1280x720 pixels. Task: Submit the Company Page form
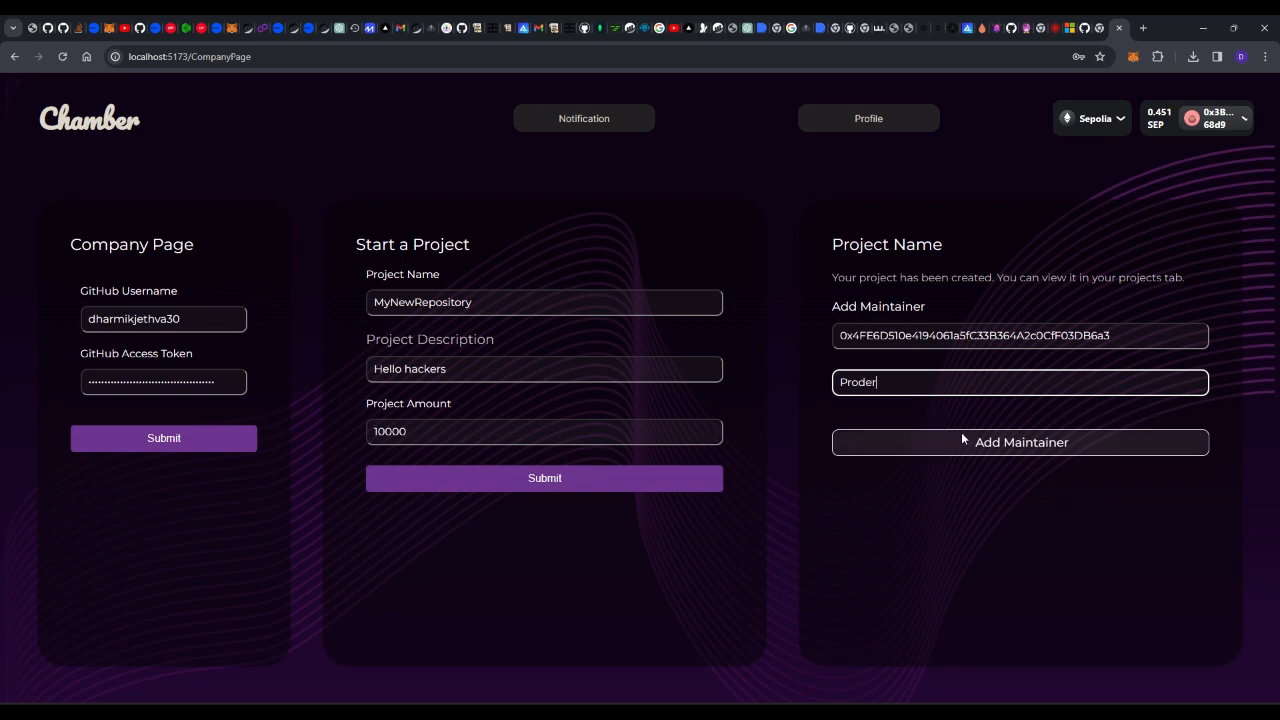pyautogui.click(x=164, y=438)
